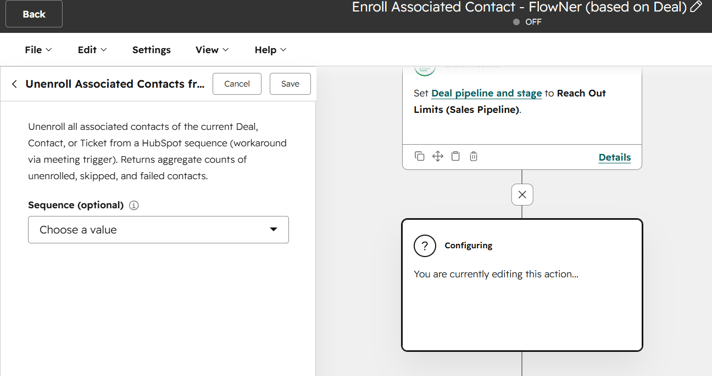Click 'Unenroll Associated Contacts fr...' panel title

(115, 84)
